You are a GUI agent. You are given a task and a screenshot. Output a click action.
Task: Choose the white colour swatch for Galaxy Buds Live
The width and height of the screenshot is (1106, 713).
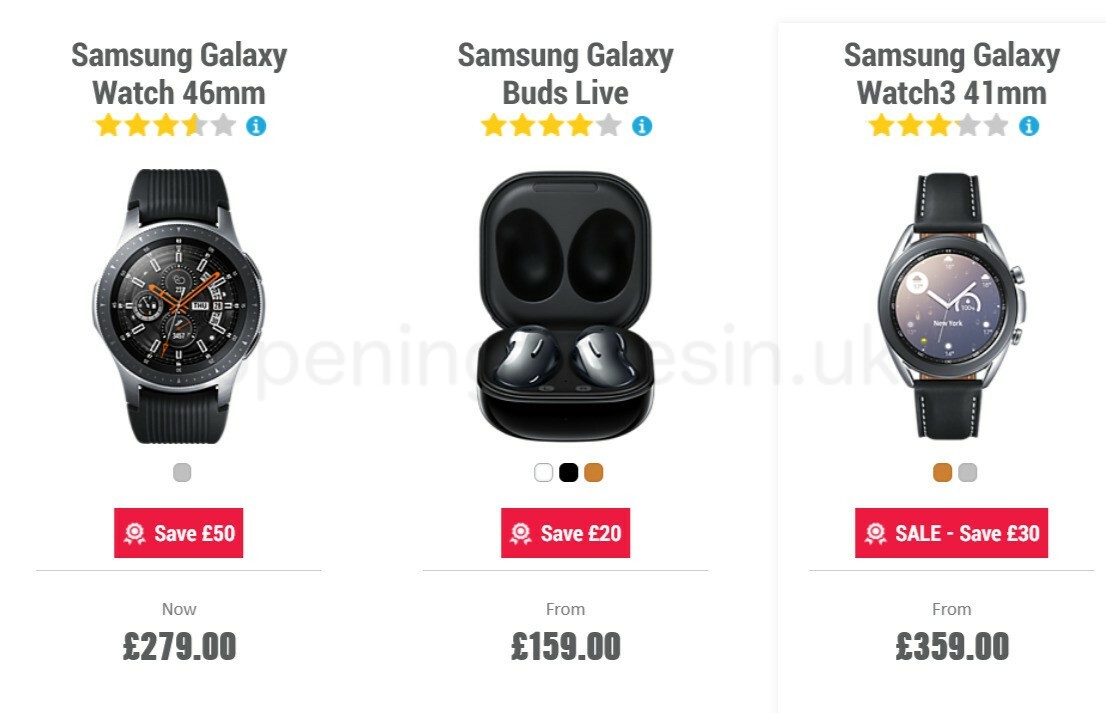pos(542,471)
